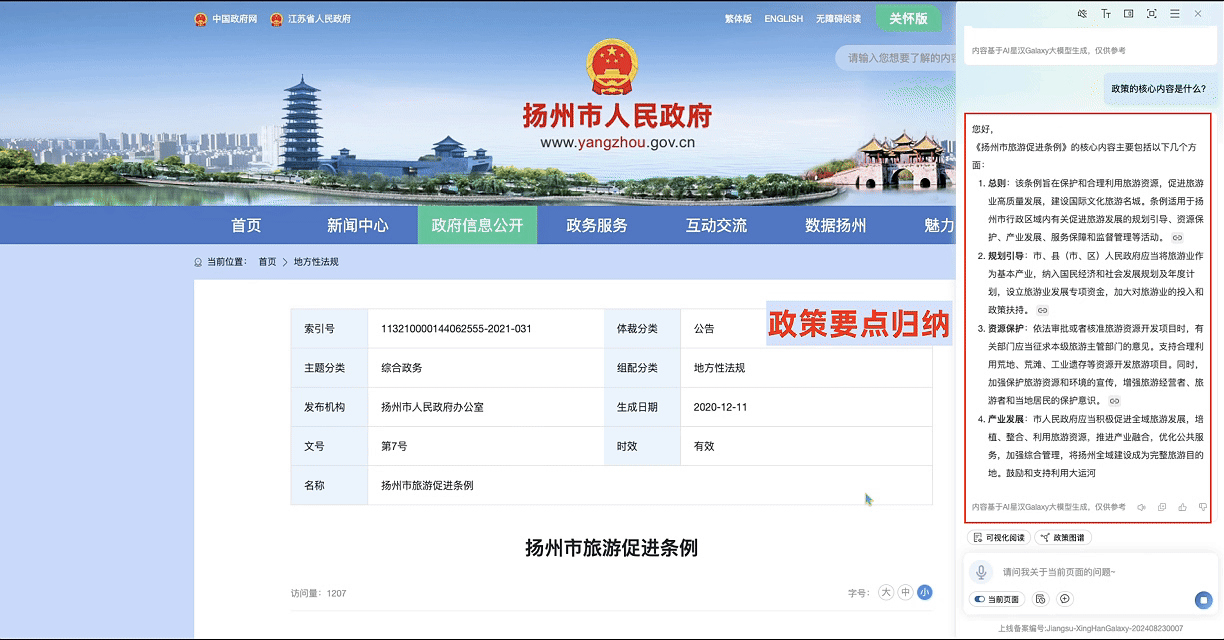Image resolution: width=1224 pixels, height=640 pixels.
Task: Give the answer a thumbs down
Action: (1203, 507)
